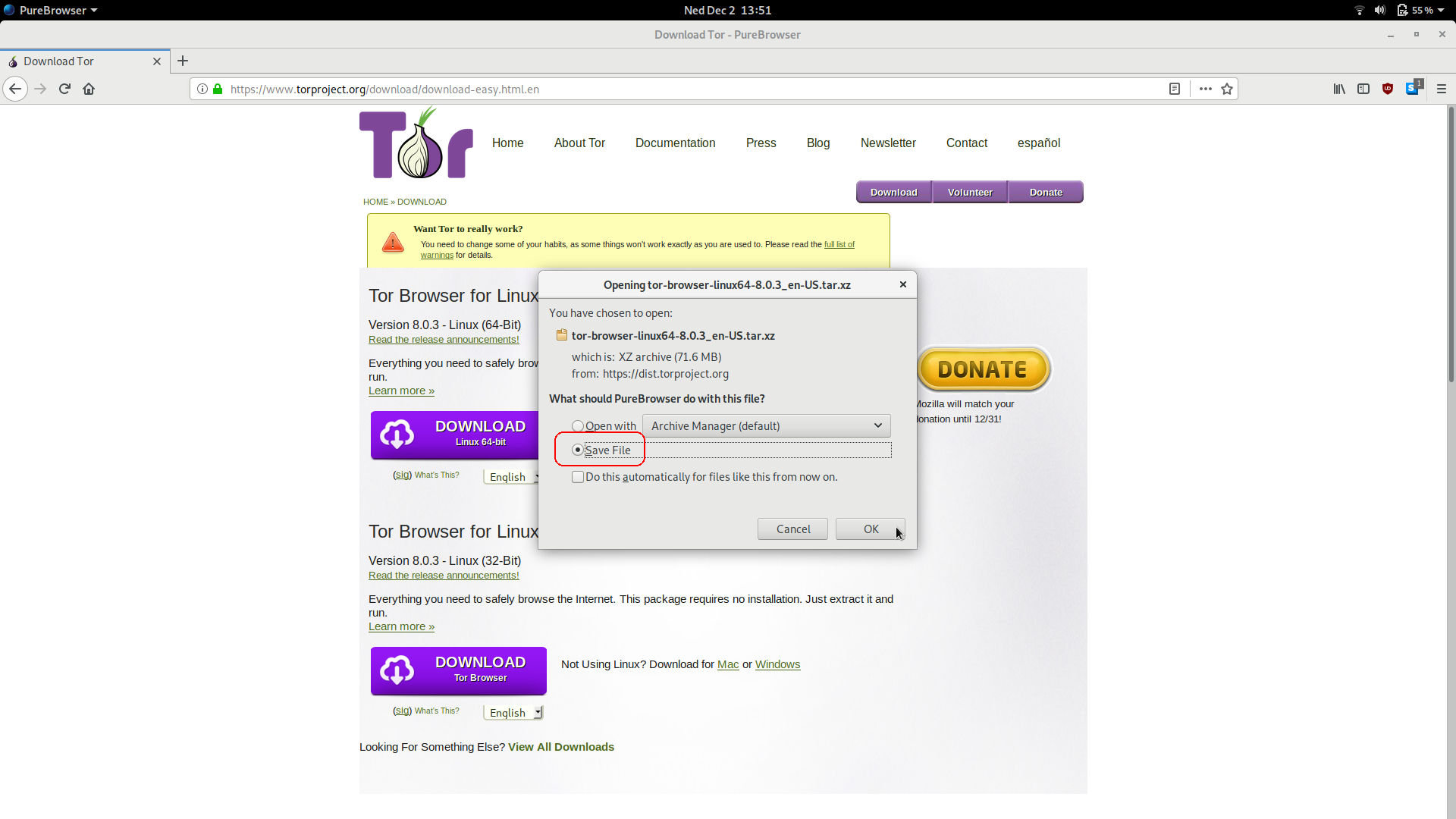Click the refresh page icon

(x=64, y=89)
